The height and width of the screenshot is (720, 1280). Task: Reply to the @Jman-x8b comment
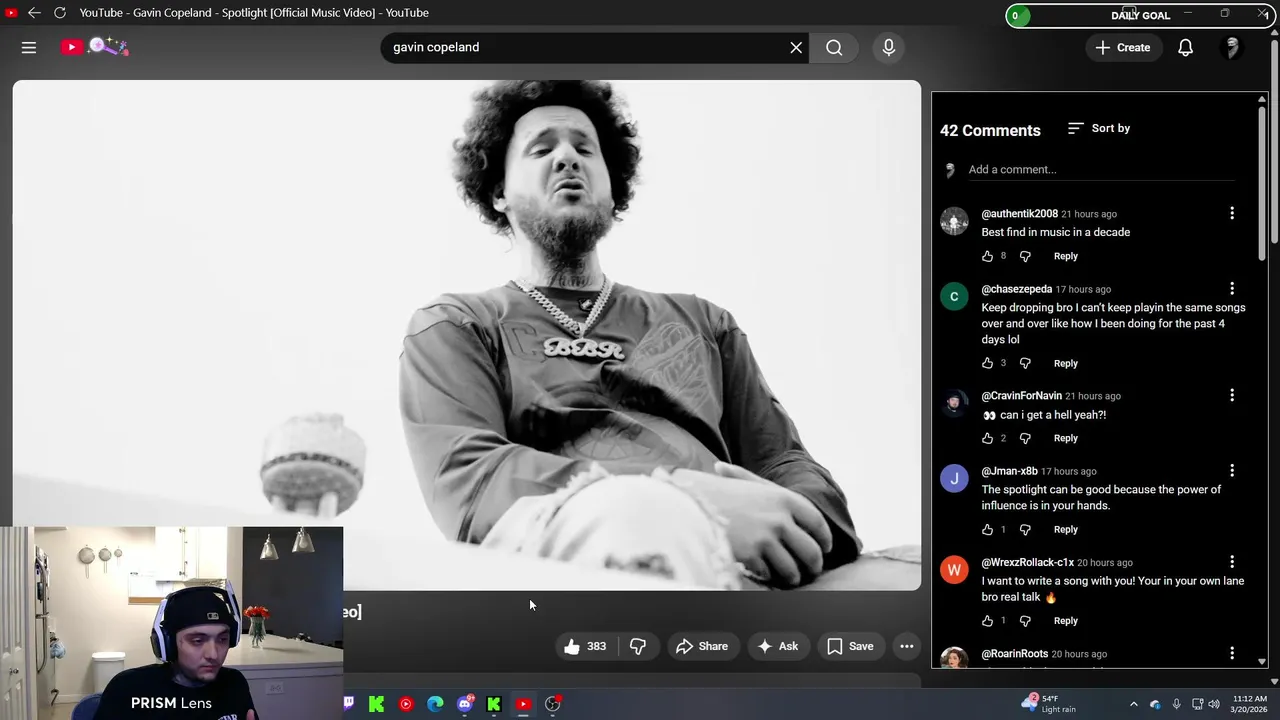click(x=1066, y=529)
